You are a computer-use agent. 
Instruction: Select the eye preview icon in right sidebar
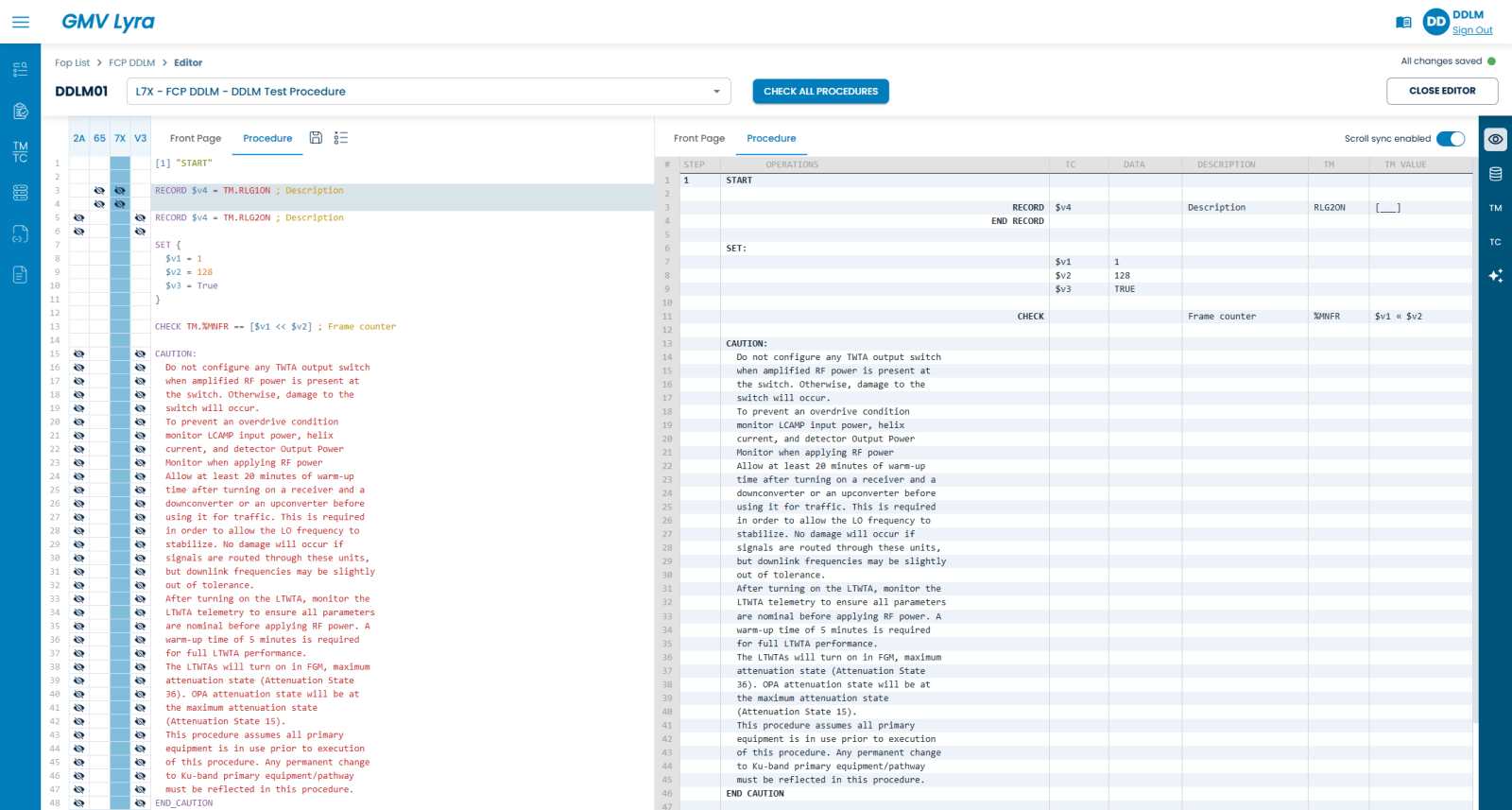point(1495,139)
